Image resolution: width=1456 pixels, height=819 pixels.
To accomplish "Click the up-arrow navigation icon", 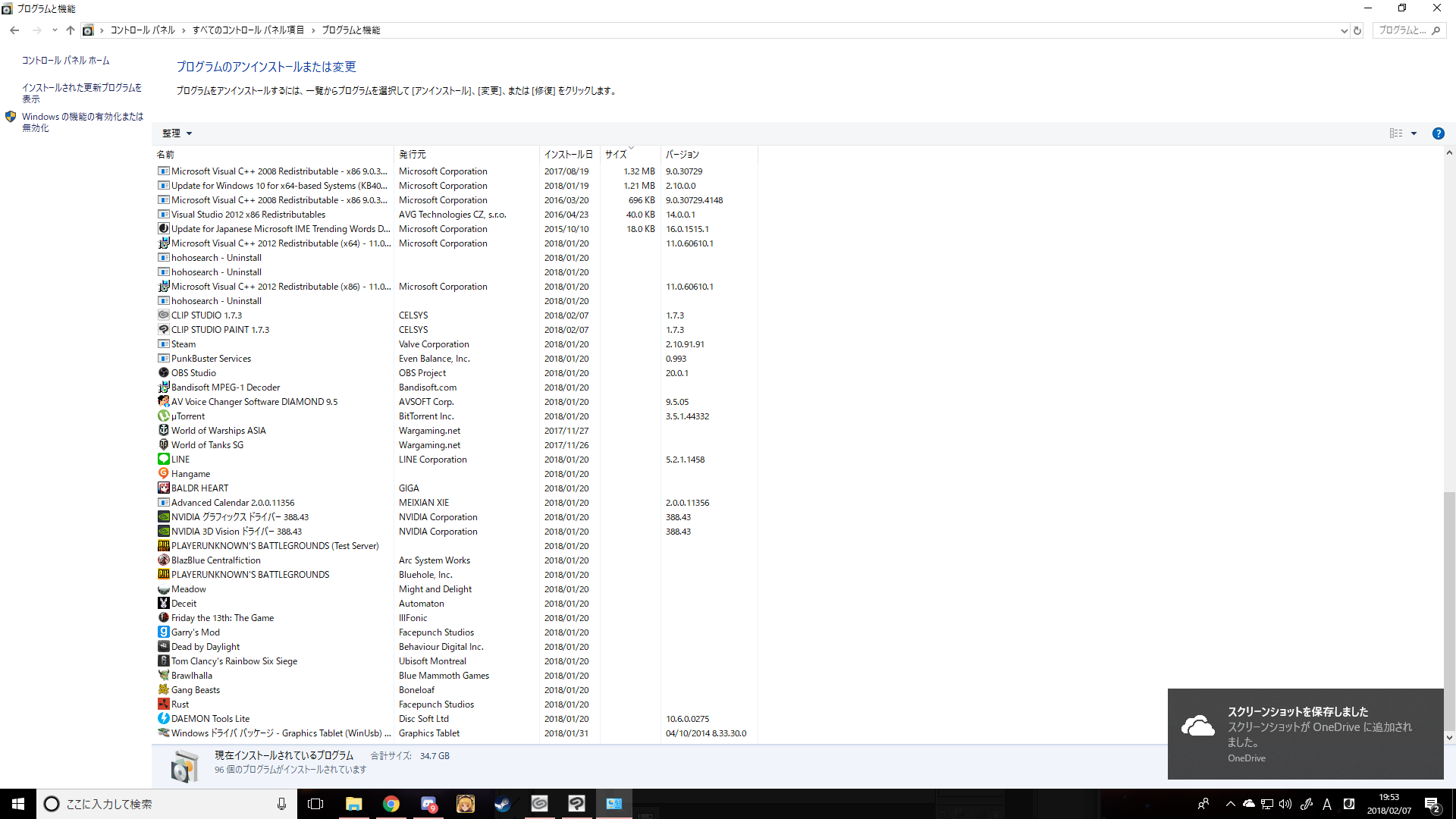I will [x=71, y=30].
